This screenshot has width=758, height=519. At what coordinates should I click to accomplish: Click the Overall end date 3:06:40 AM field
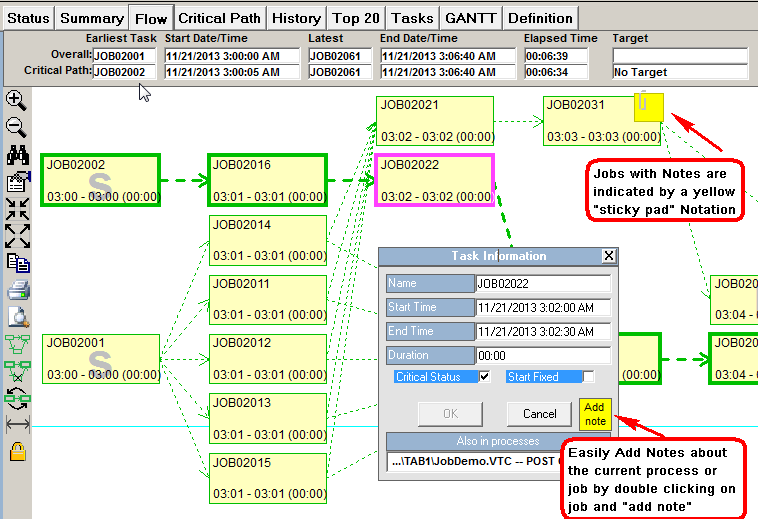coord(448,56)
